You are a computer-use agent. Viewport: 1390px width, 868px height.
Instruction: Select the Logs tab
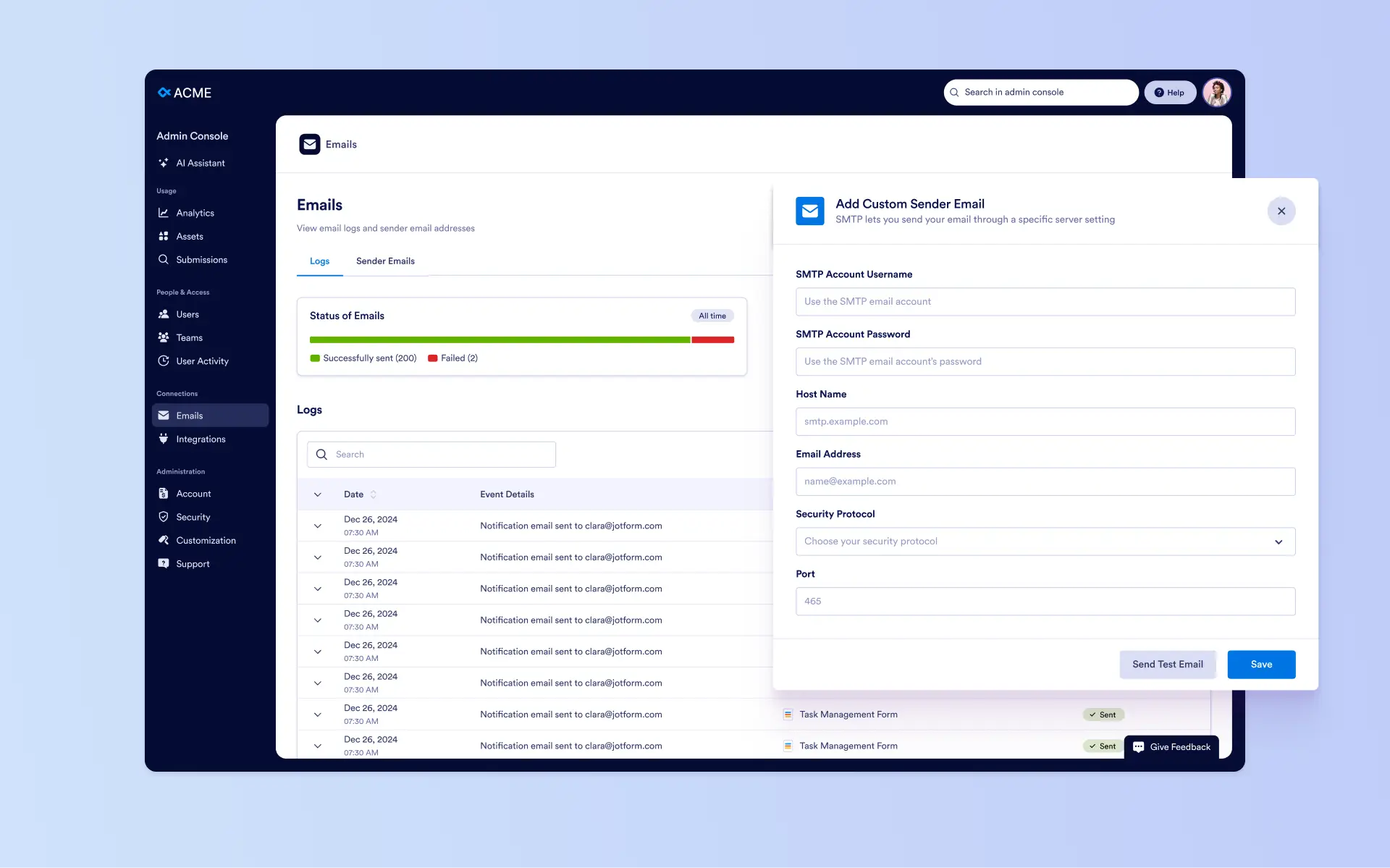tap(319, 261)
